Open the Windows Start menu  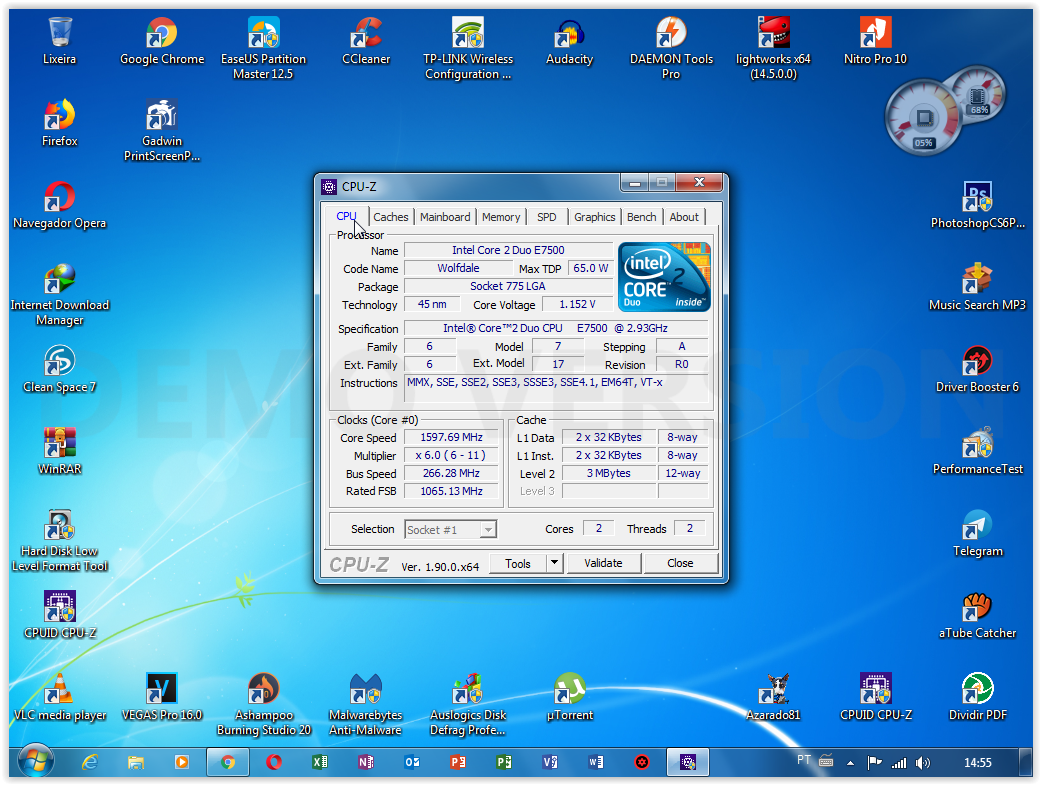[35, 762]
